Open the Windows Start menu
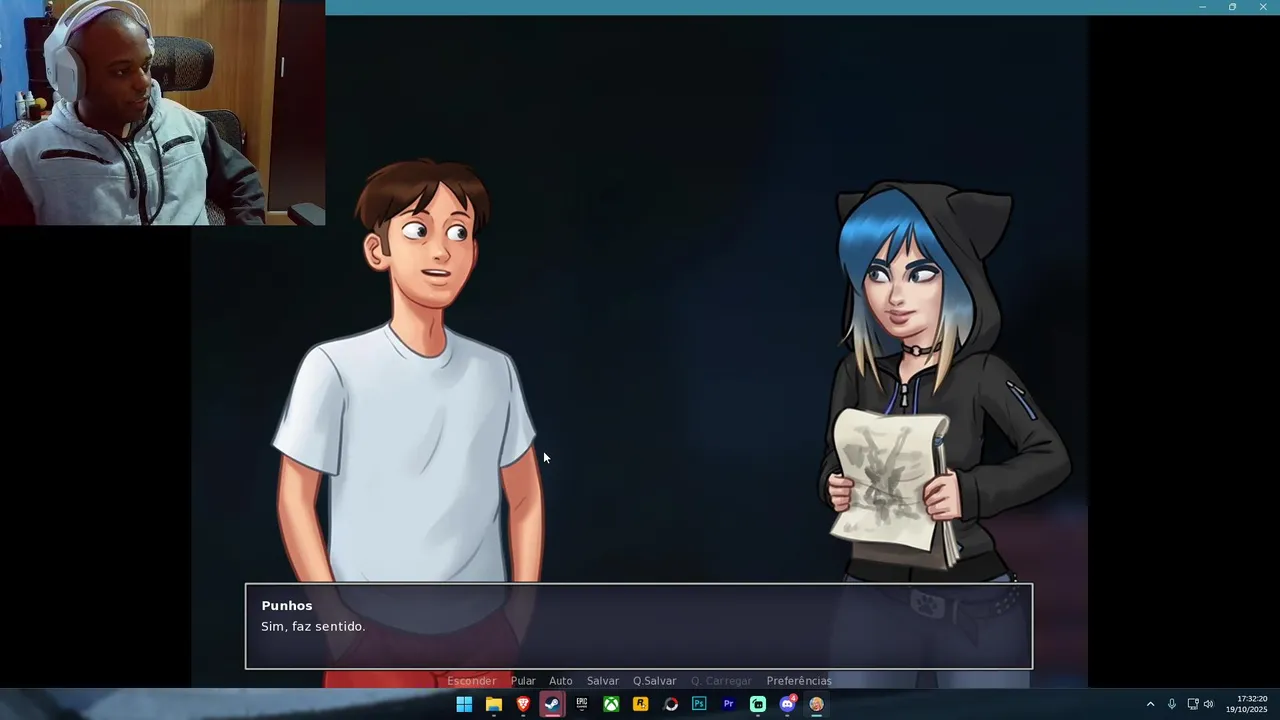 pos(464,704)
